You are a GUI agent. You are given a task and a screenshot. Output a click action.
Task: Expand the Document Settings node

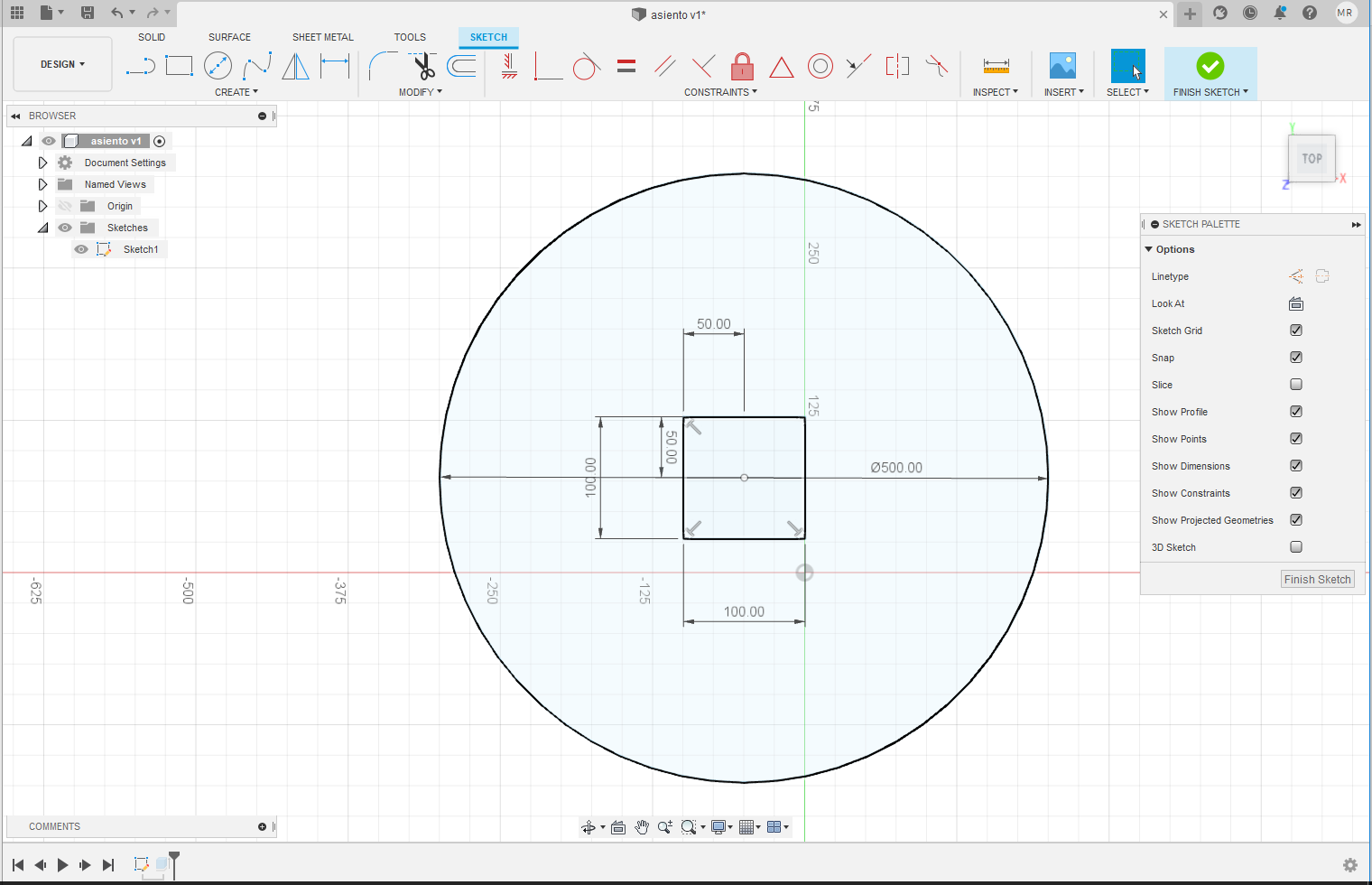pos(42,163)
